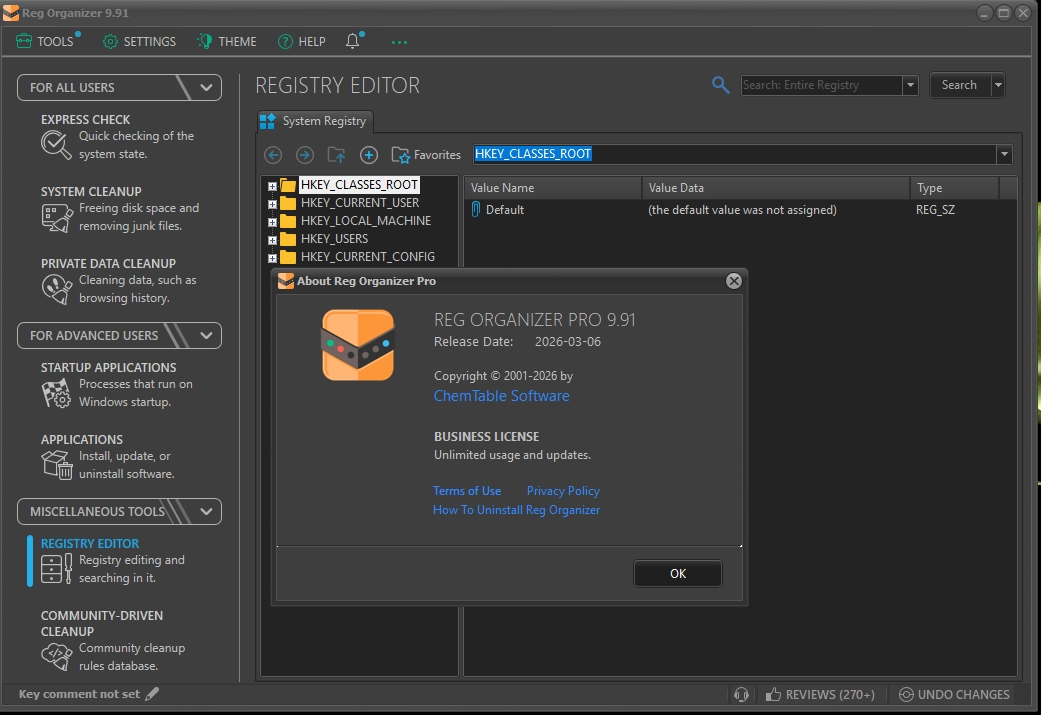Open the Tools menu
The image size is (1041, 715).
pyautogui.click(x=46, y=41)
